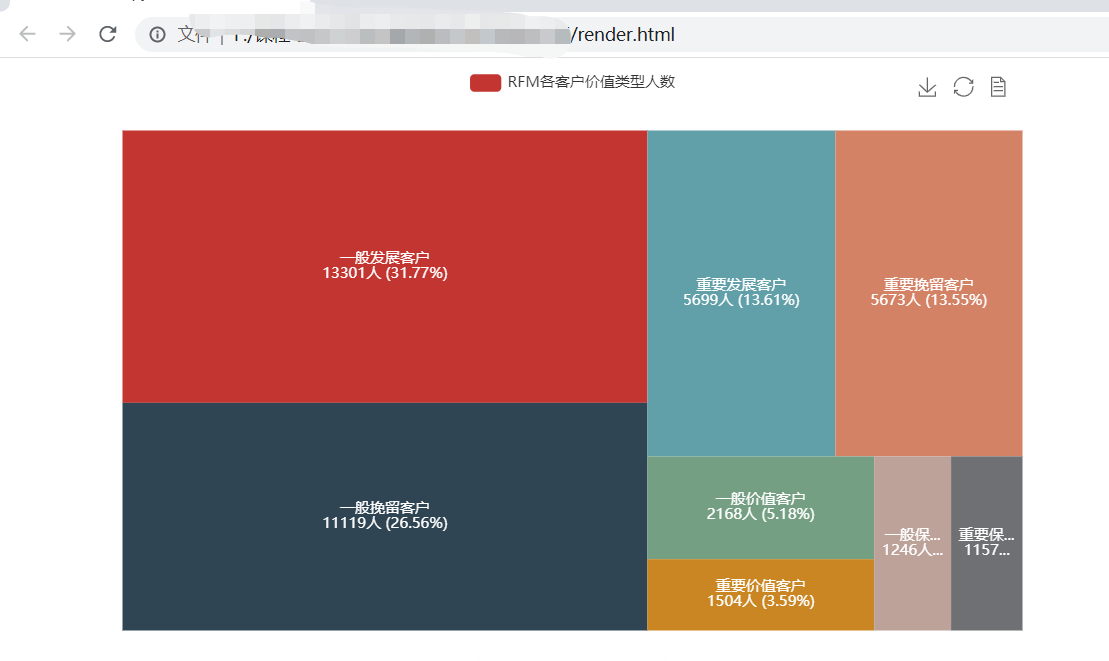
Task: Download the chart as an image
Action: click(926, 87)
